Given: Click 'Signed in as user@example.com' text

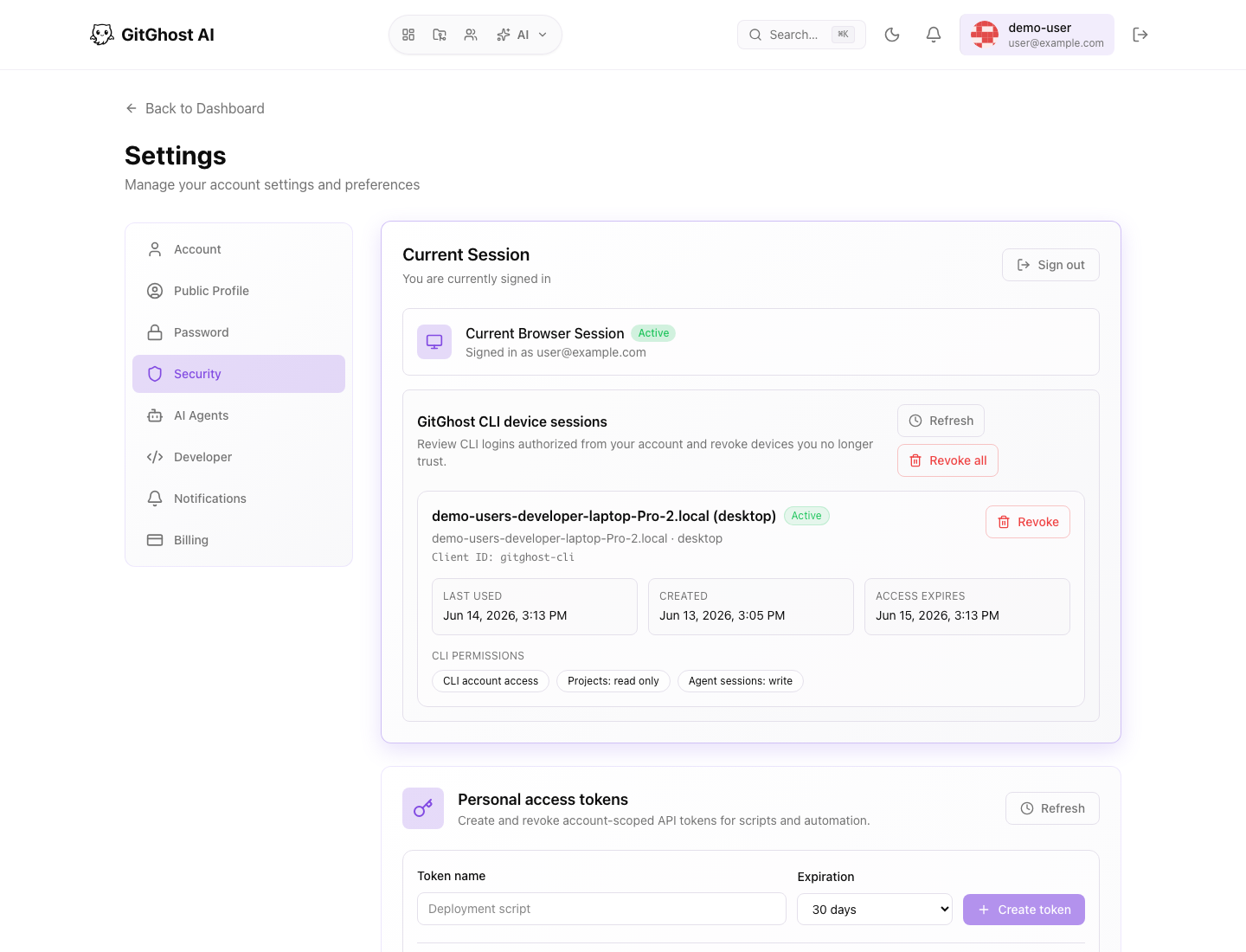Looking at the screenshot, I should [556, 352].
